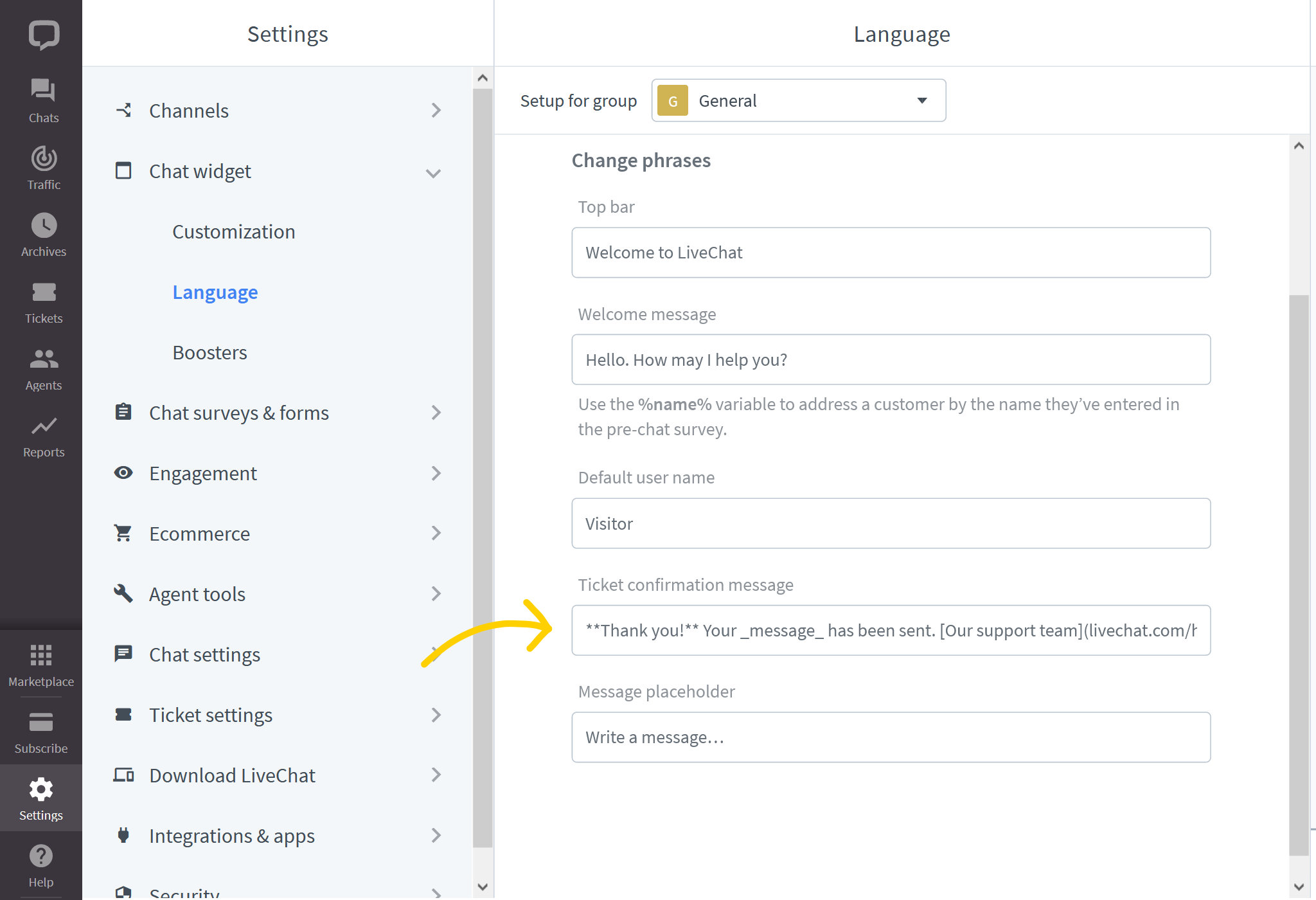Open the Marketplace

(x=40, y=662)
